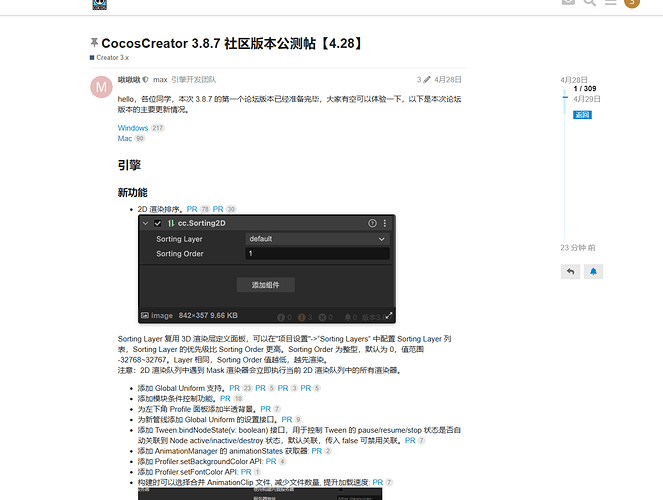The image size is (663, 500).
Task: Click the Sorting Order label in the image
Action: [180, 254]
